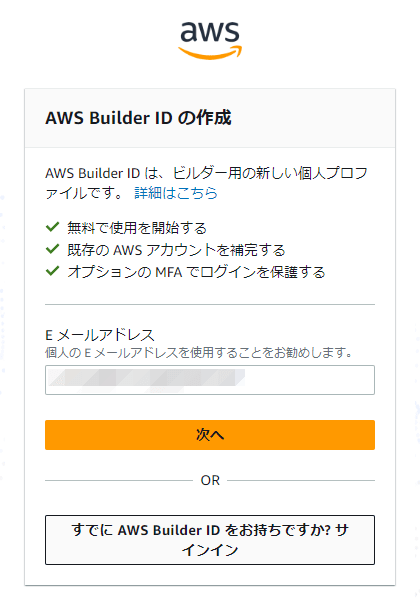Image resolution: width=420 pixels, height=598 pixels.
Task: Select the オプションの MFA でログインを保護する text
Action: (x=196, y=272)
